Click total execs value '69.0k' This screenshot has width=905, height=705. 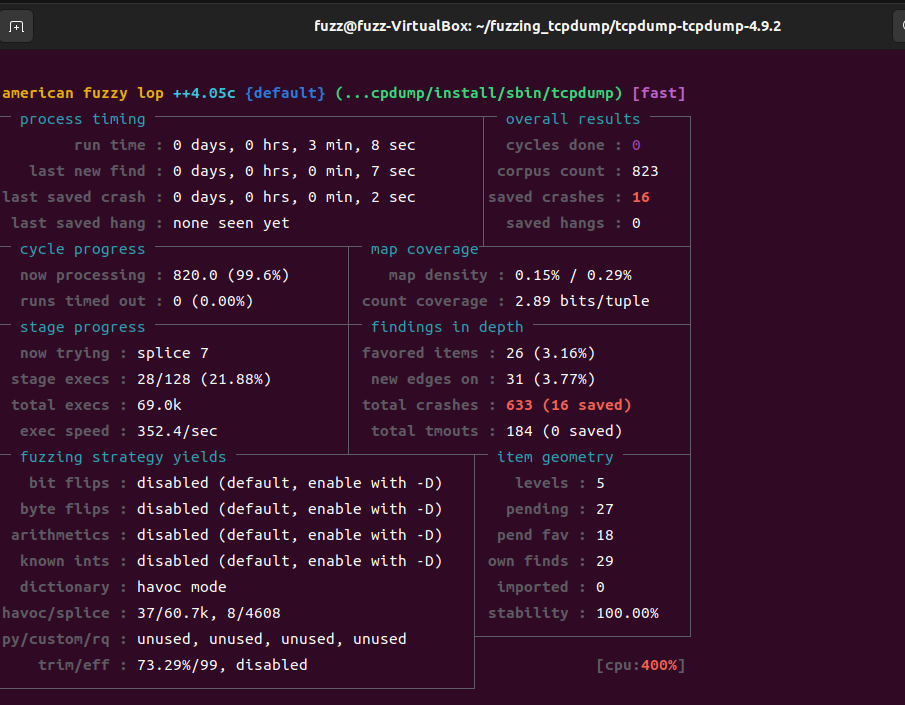coord(159,405)
